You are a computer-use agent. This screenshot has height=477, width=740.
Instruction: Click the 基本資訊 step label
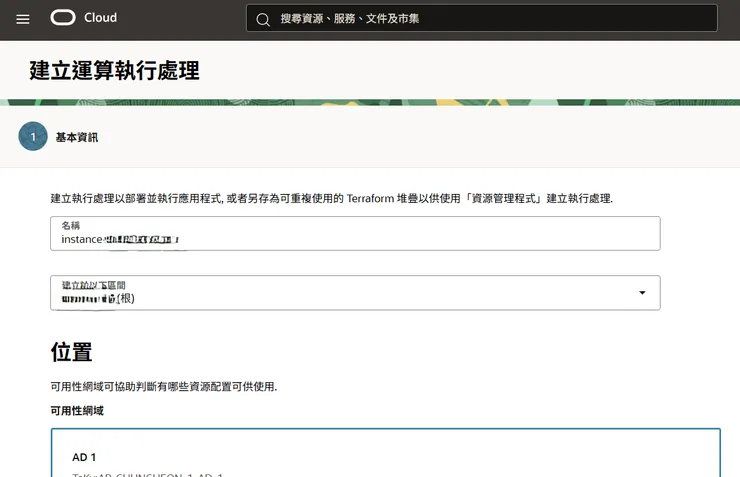pyautogui.click(x=77, y=137)
